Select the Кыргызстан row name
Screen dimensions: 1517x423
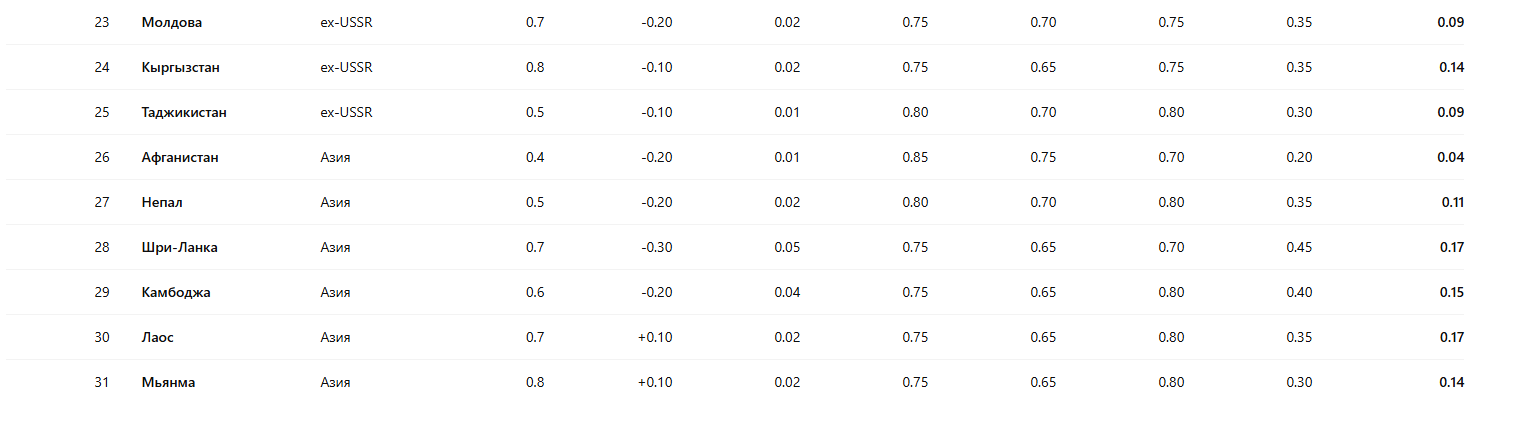click(x=180, y=67)
